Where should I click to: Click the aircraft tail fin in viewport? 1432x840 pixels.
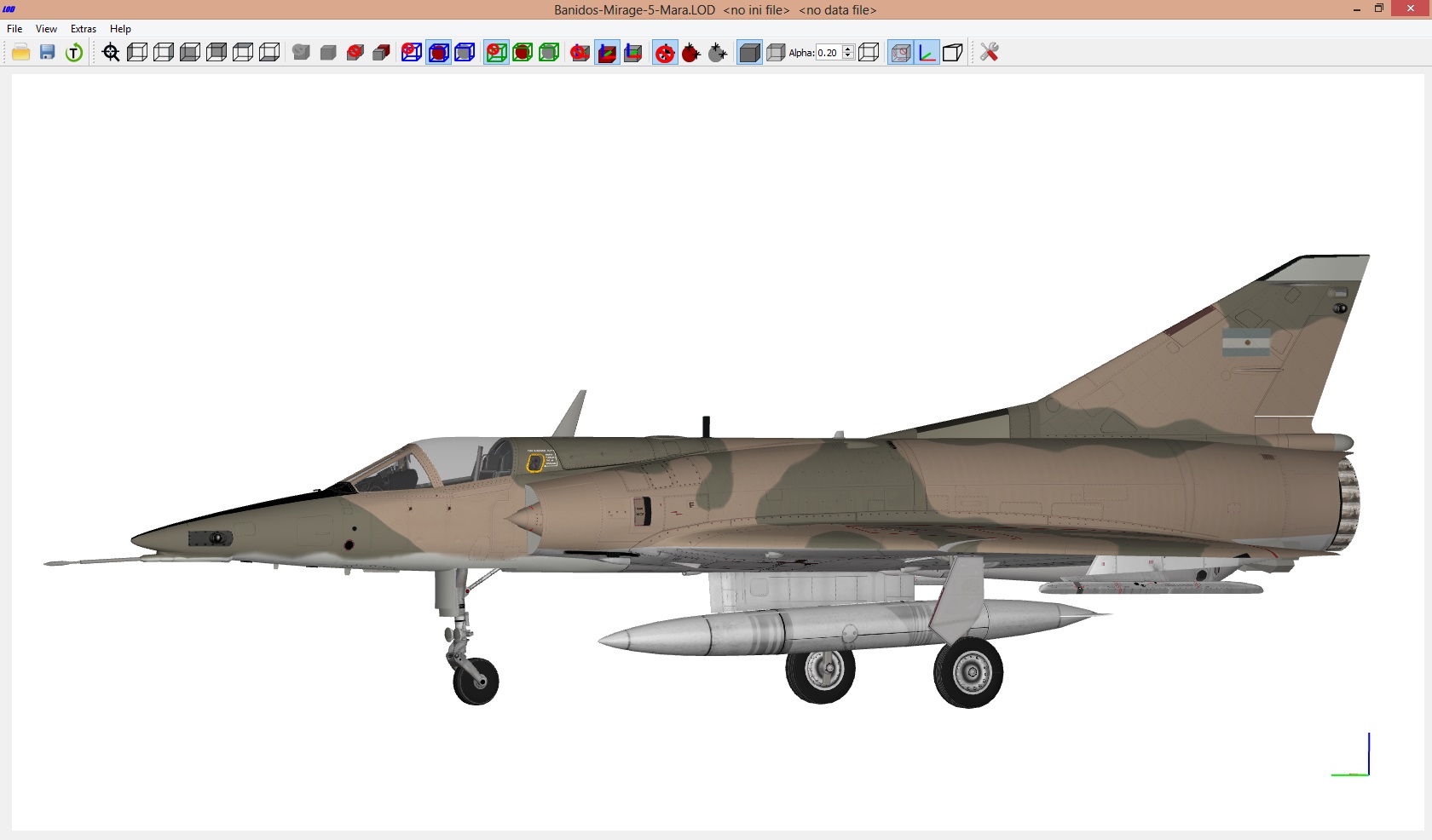pos(1253,349)
